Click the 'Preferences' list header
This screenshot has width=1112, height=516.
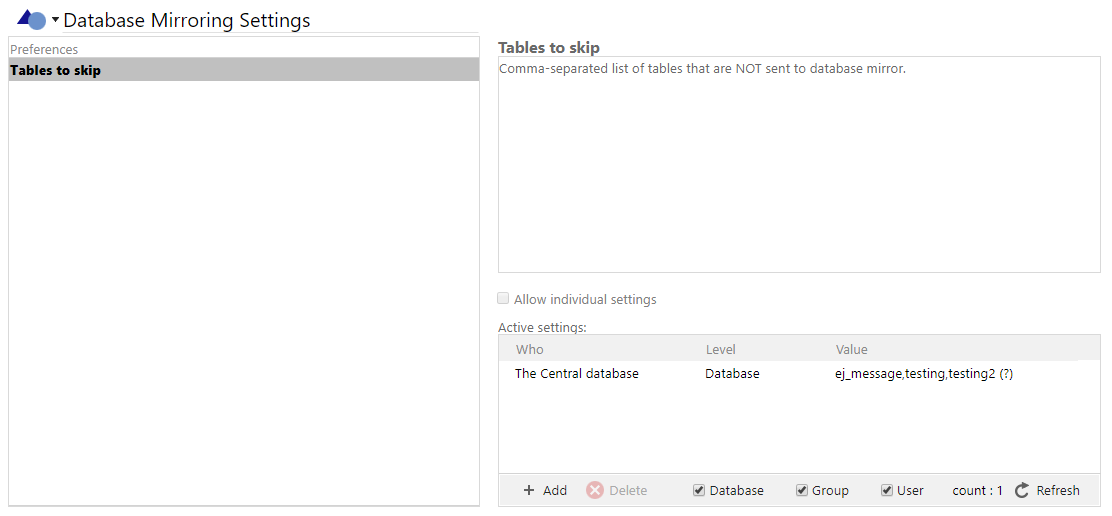pos(44,49)
